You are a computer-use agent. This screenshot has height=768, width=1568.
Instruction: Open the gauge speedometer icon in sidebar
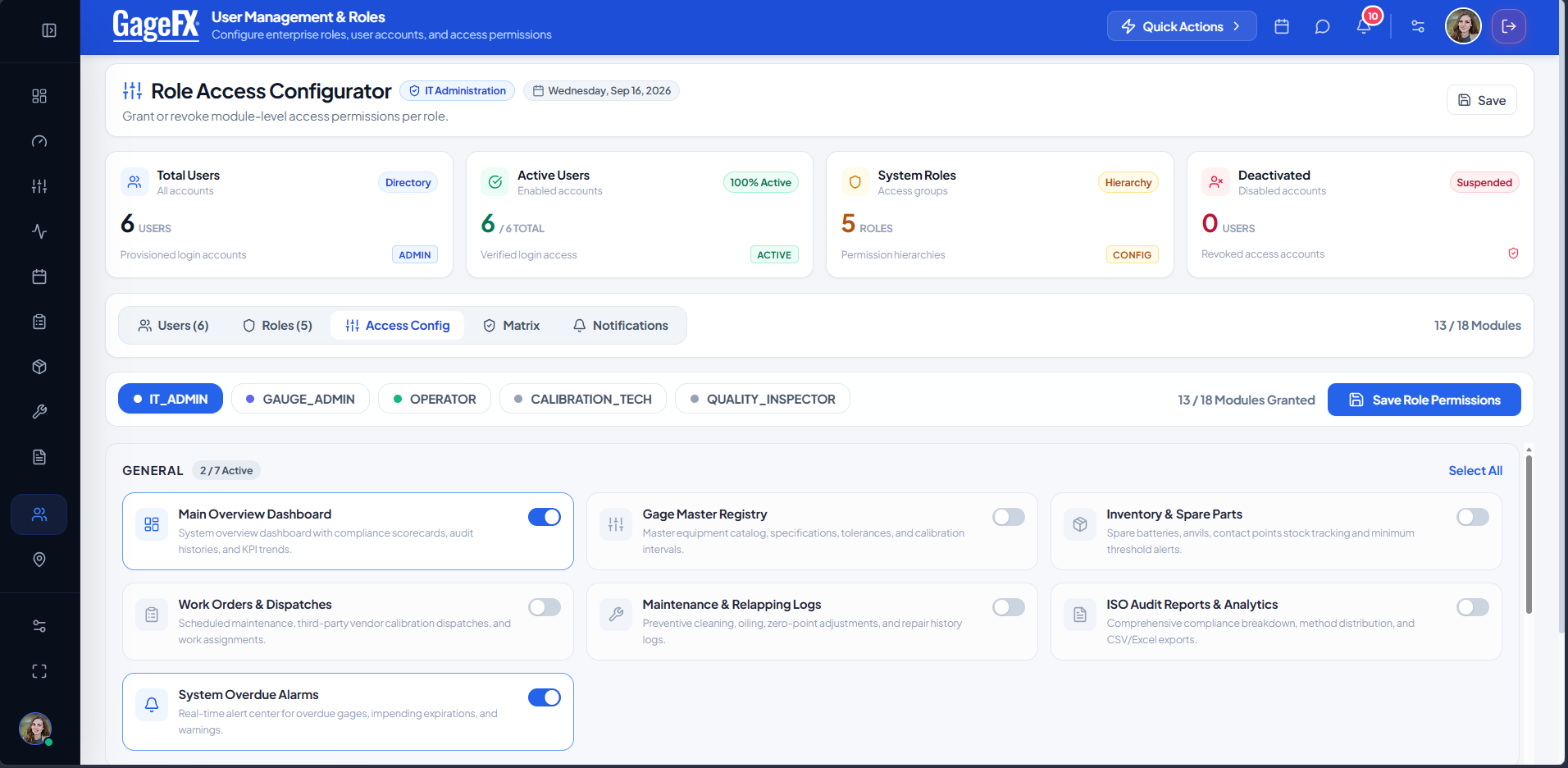point(39,141)
